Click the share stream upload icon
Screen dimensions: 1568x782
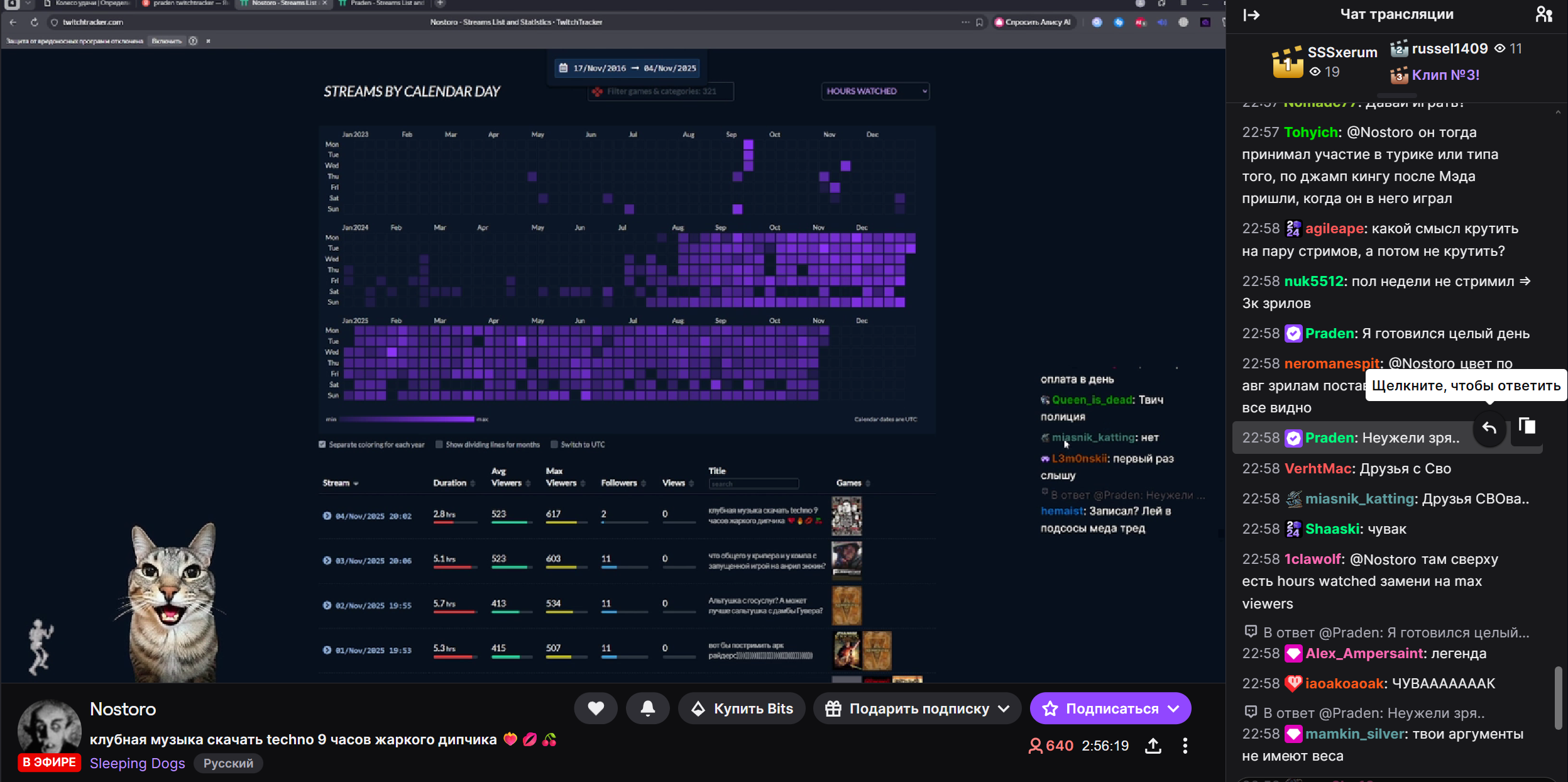(1153, 746)
